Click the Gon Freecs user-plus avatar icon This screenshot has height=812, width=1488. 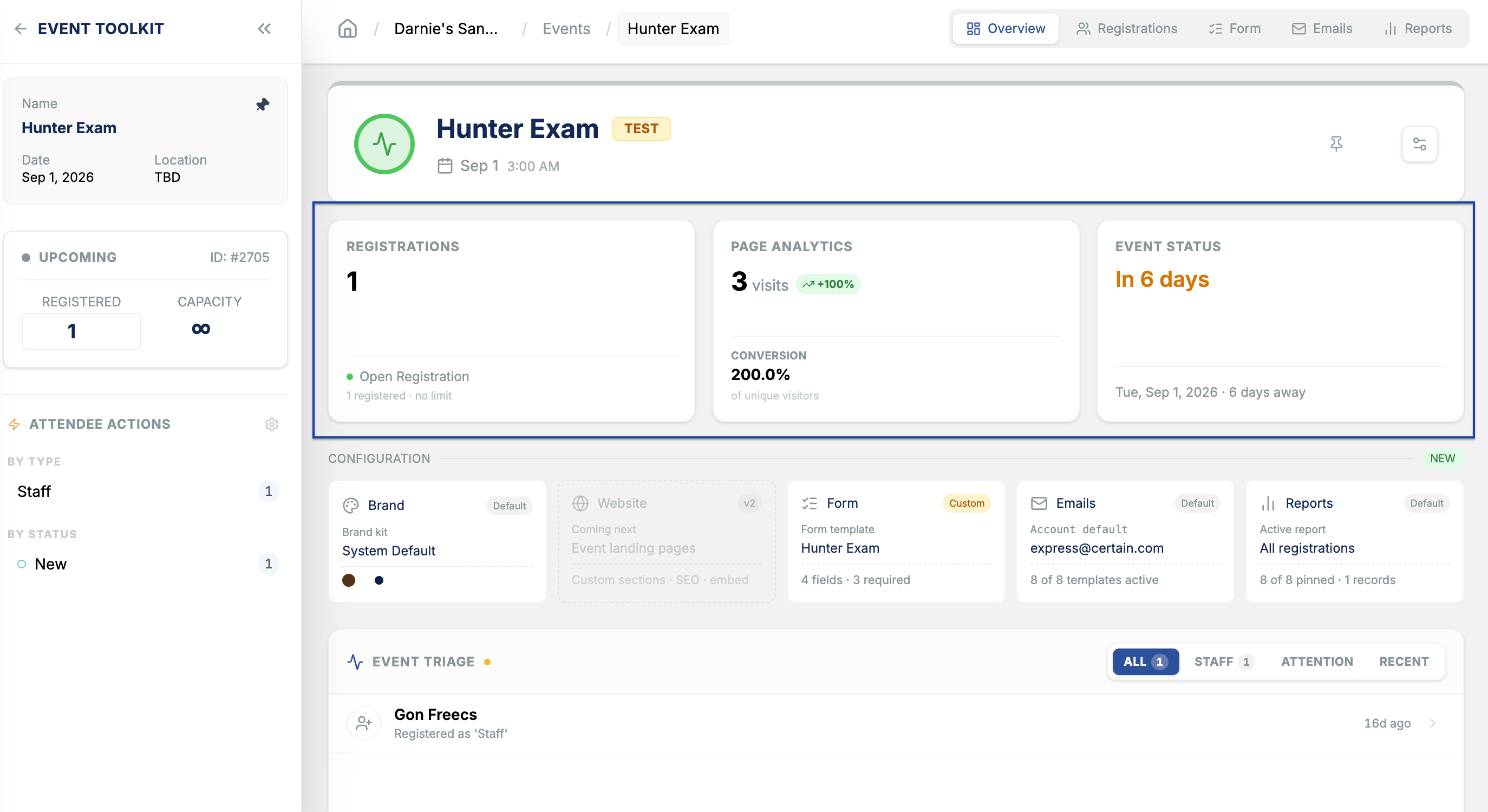click(x=364, y=723)
